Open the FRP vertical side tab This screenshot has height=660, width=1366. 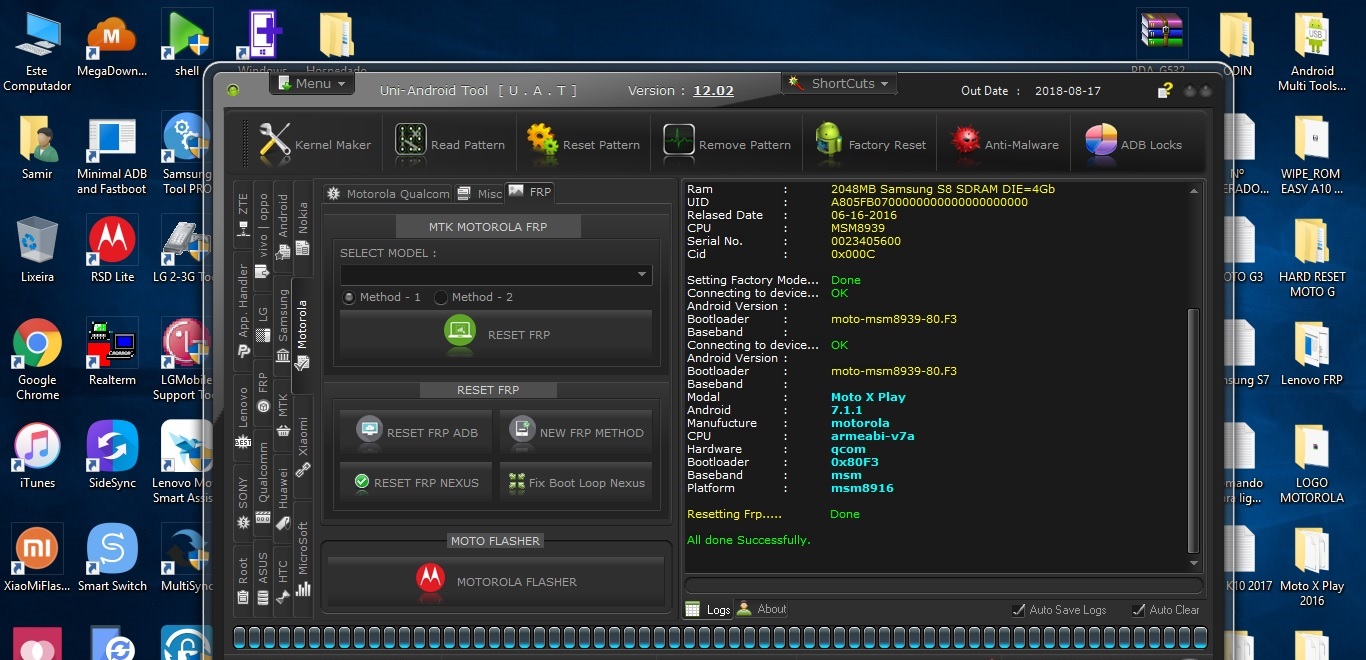[262, 392]
